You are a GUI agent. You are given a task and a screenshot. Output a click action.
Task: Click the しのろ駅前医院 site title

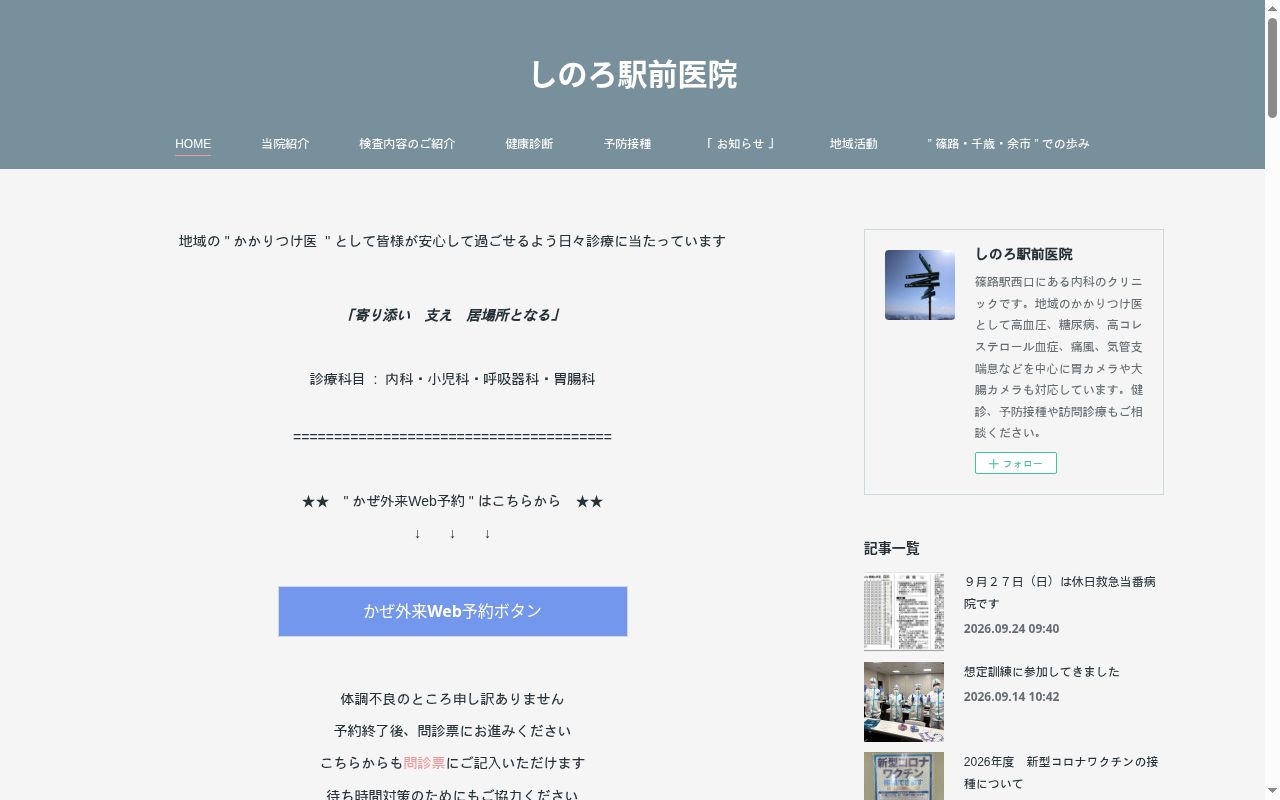coord(633,75)
